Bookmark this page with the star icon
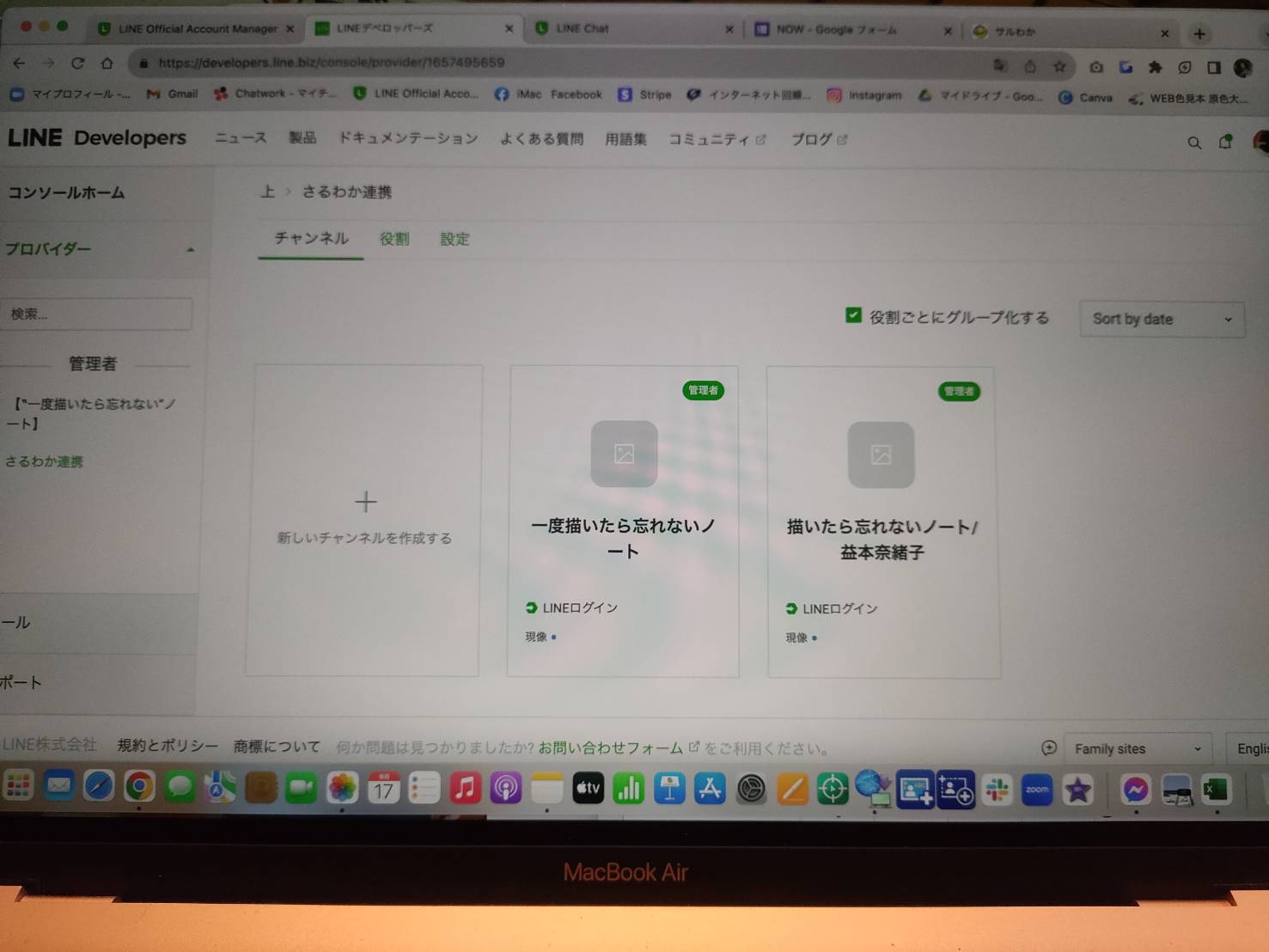This screenshot has width=1269, height=952. [x=1059, y=66]
